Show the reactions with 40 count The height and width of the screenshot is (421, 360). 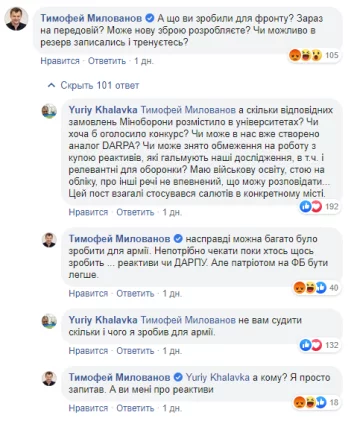click(316, 287)
